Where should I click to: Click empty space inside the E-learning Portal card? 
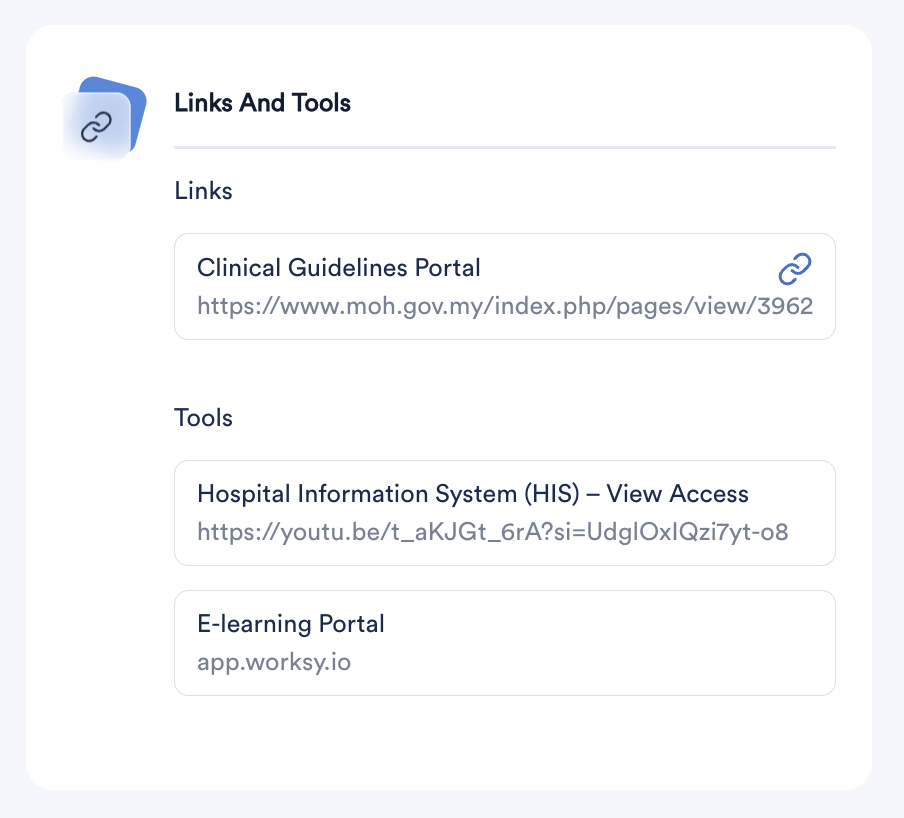click(x=605, y=643)
